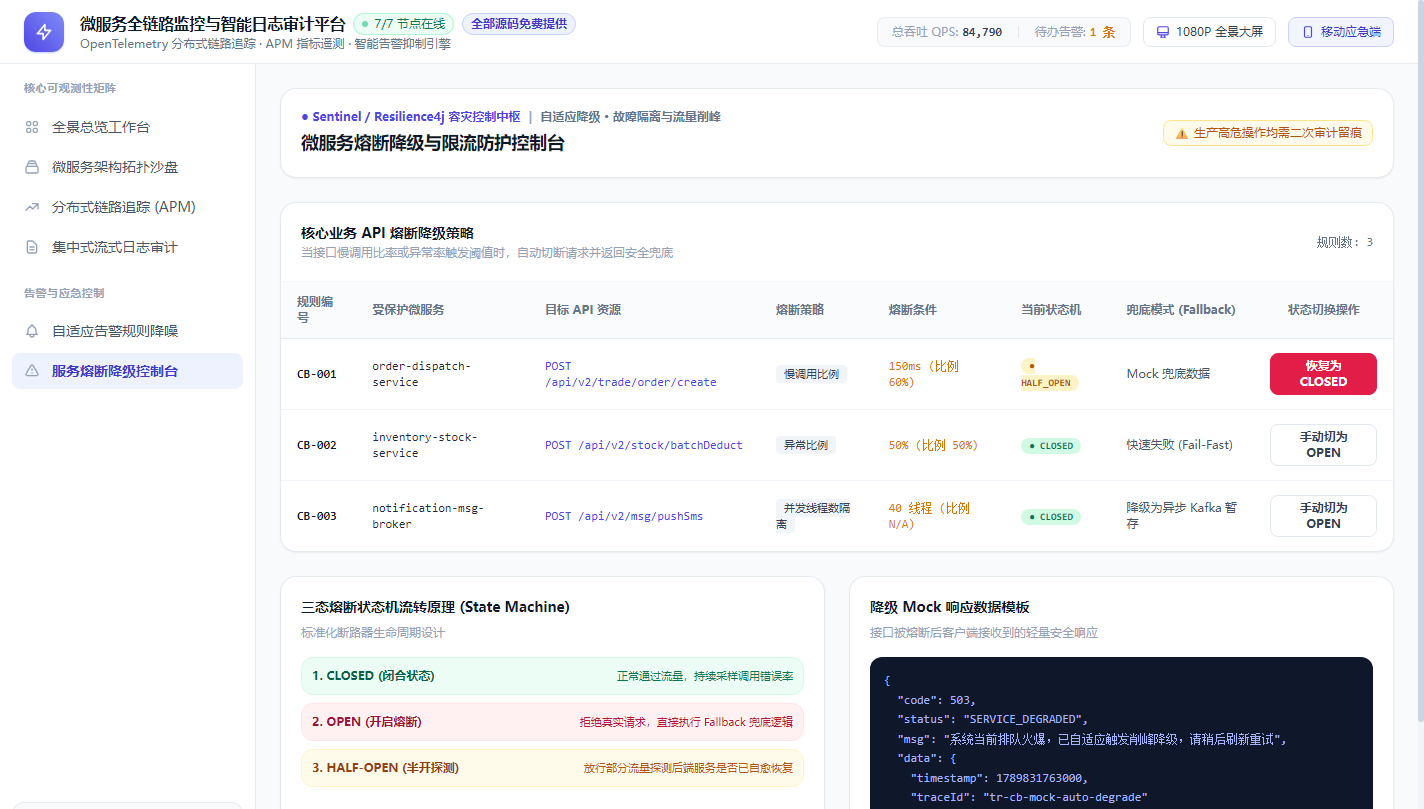This screenshot has width=1424, height=809.
Task: Click the 慢调用比例 strategy tag
Action: (x=811, y=374)
